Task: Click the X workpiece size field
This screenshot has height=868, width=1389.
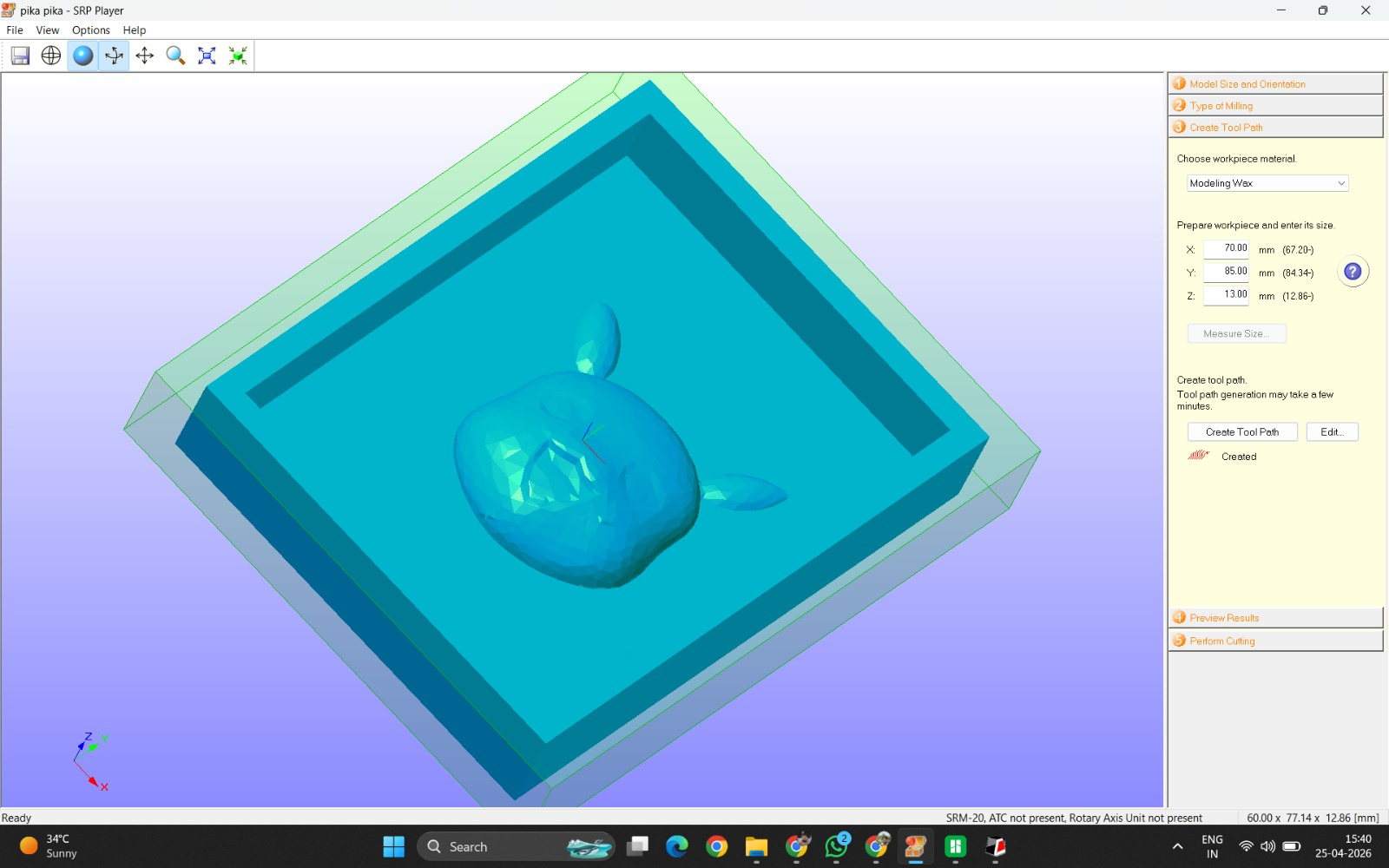Action: tap(1226, 248)
